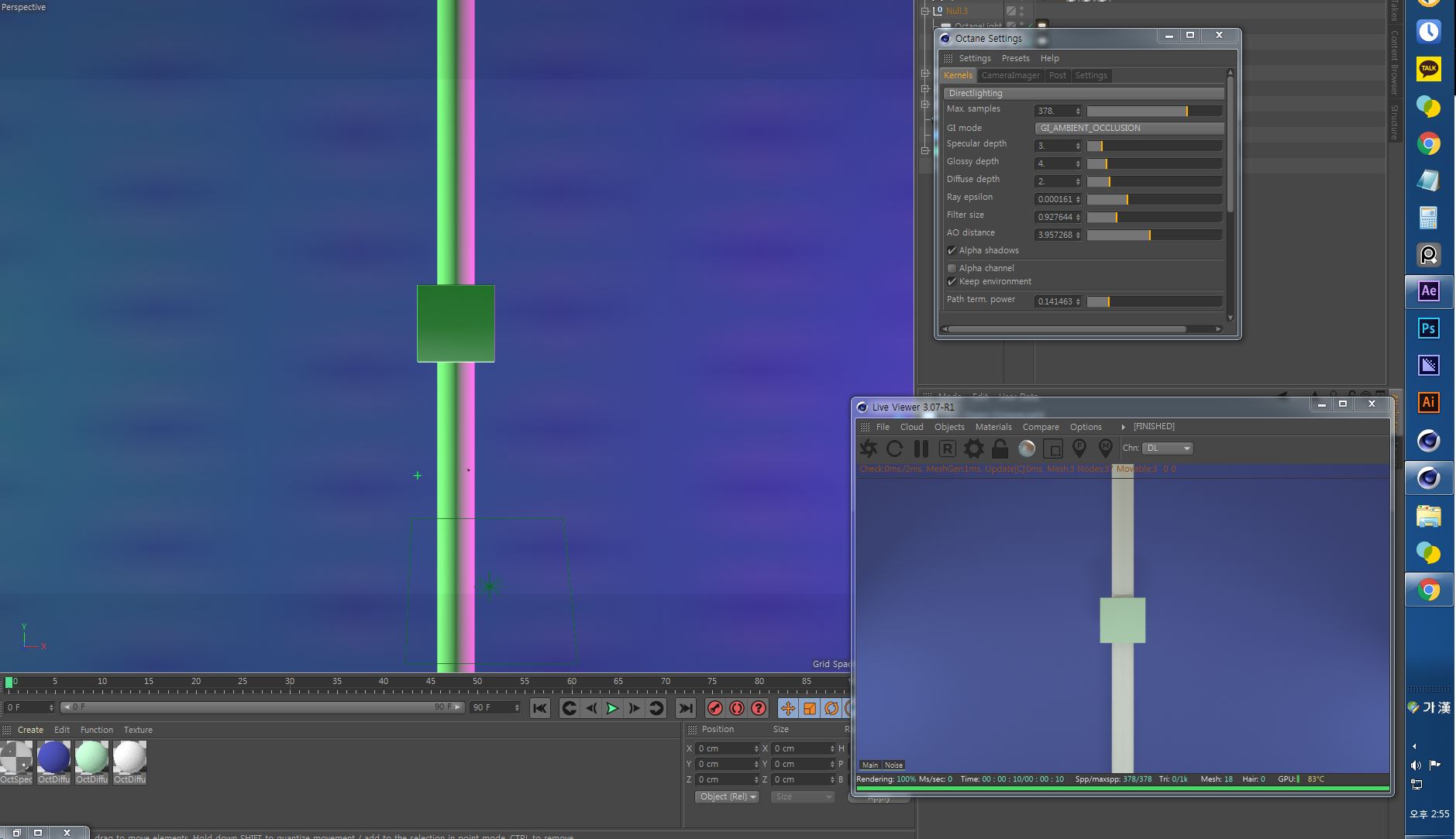Switch to the CameraImager tab
Image resolution: width=1456 pixels, height=839 pixels.
point(1010,75)
